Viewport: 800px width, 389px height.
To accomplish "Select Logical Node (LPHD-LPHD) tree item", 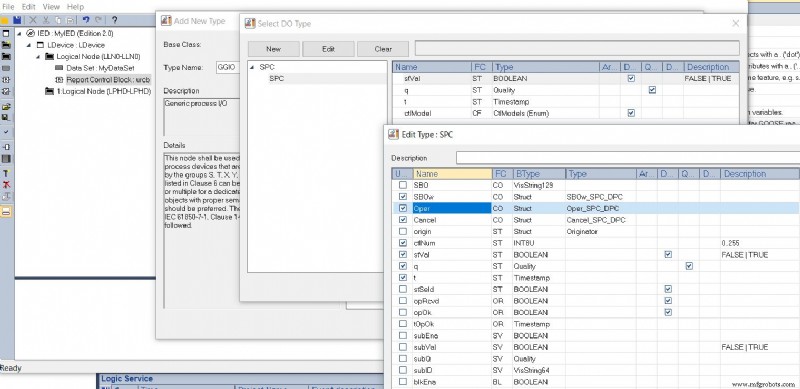I will [104, 91].
